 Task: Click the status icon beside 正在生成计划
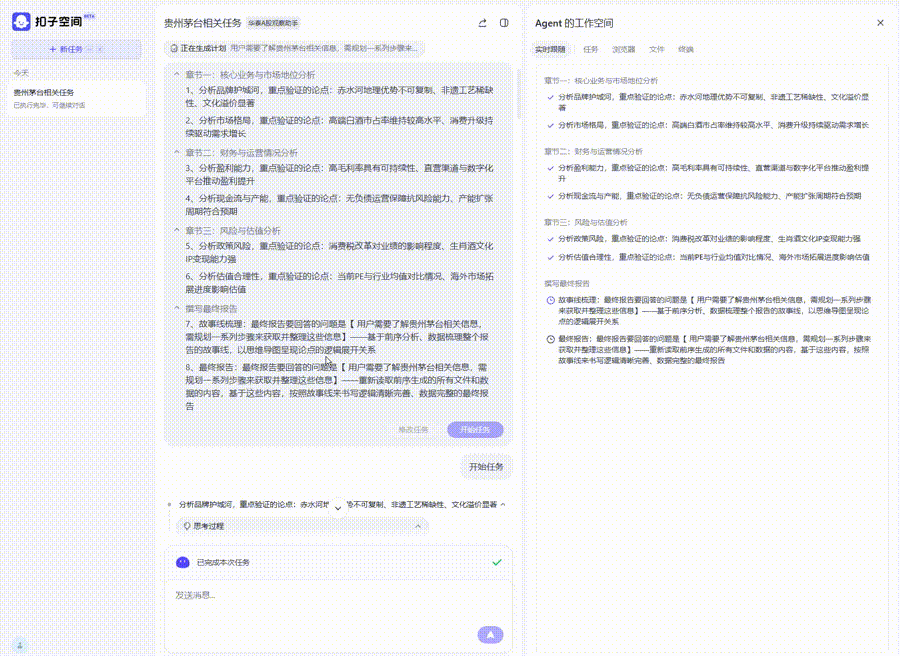pyautogui.click(x=174, y=48)
